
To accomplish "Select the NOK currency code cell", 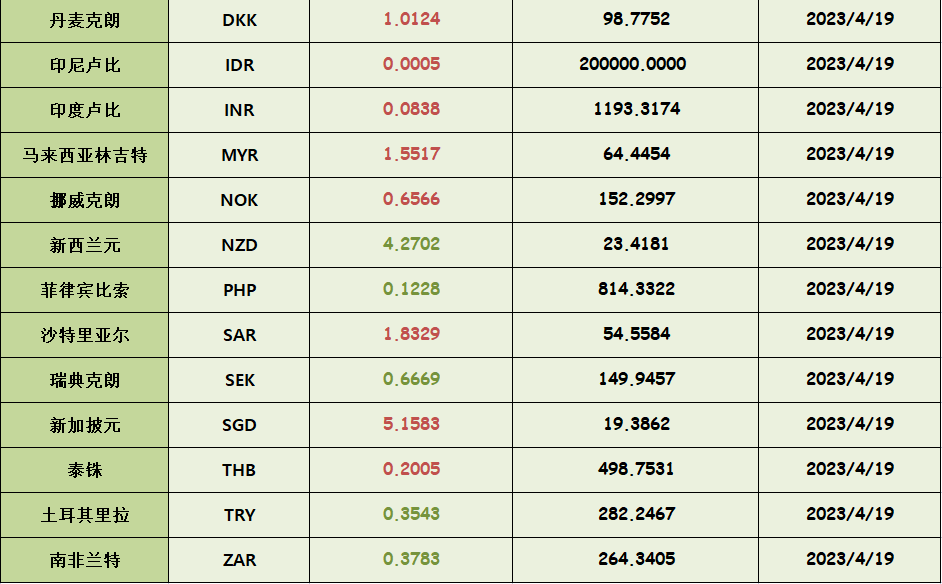I will (x=240, y=200).
